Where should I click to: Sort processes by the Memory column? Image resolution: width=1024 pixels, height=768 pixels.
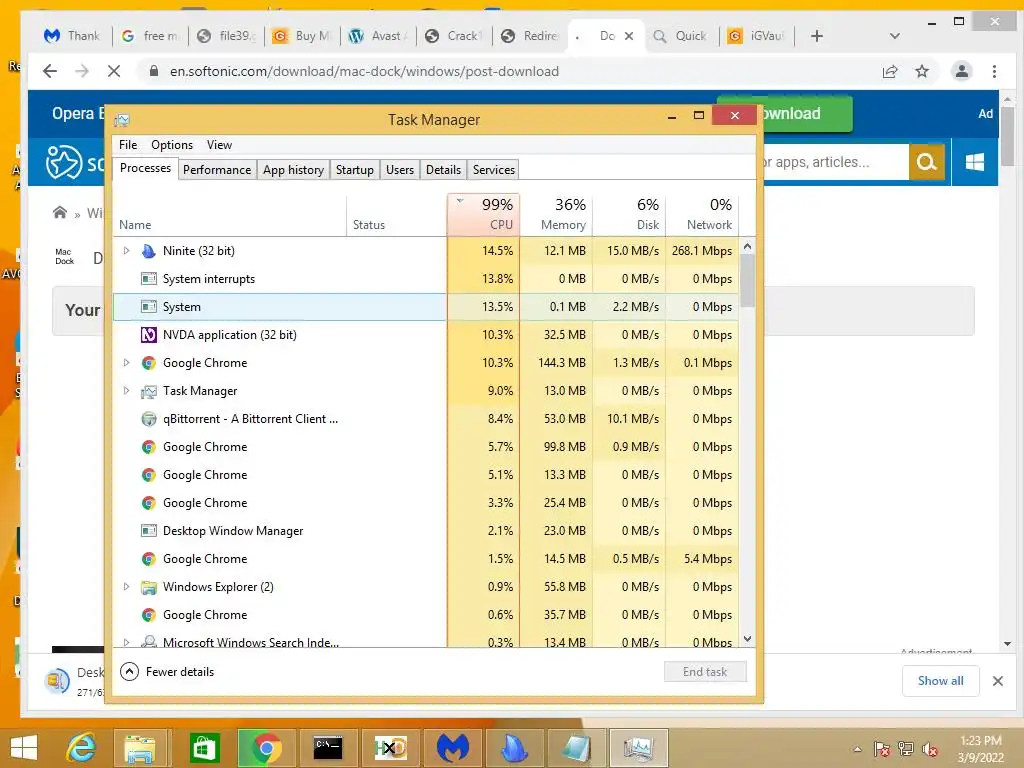click(556, 214)
